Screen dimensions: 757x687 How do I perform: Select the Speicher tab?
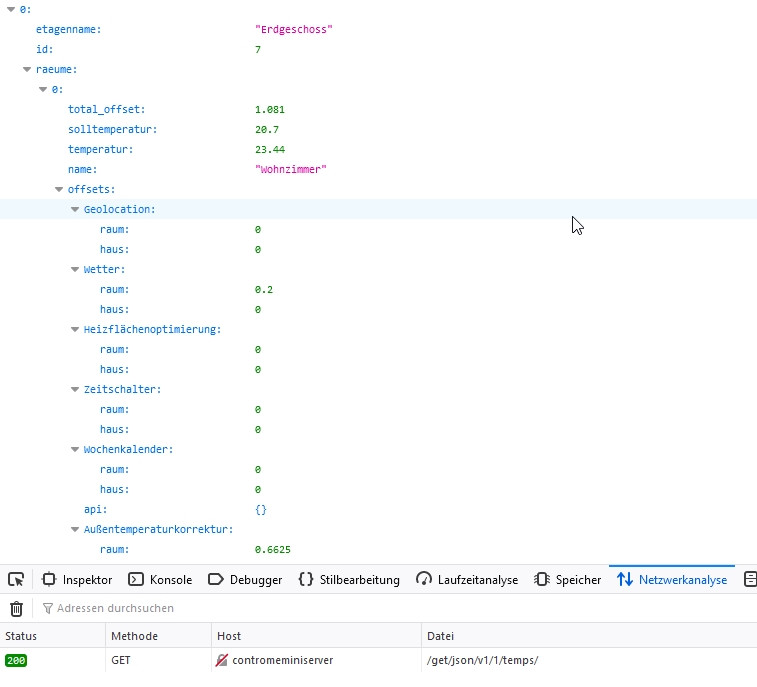[568, 579]
